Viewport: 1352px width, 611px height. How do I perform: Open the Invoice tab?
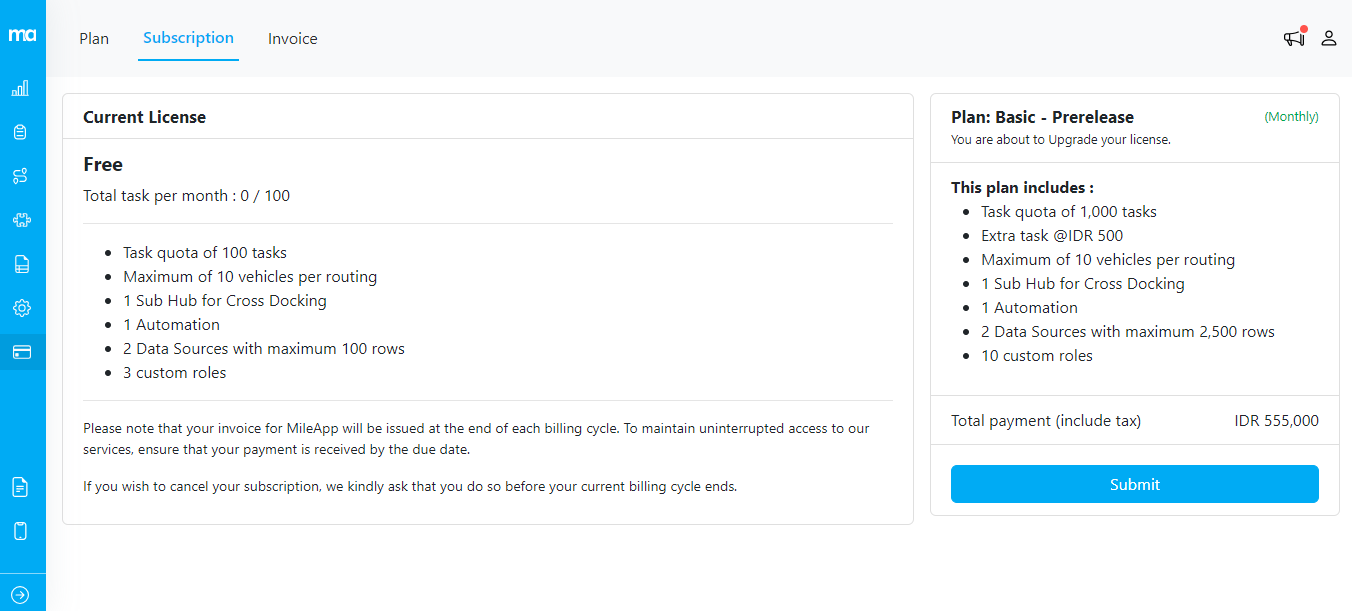(x=292, y=38)
